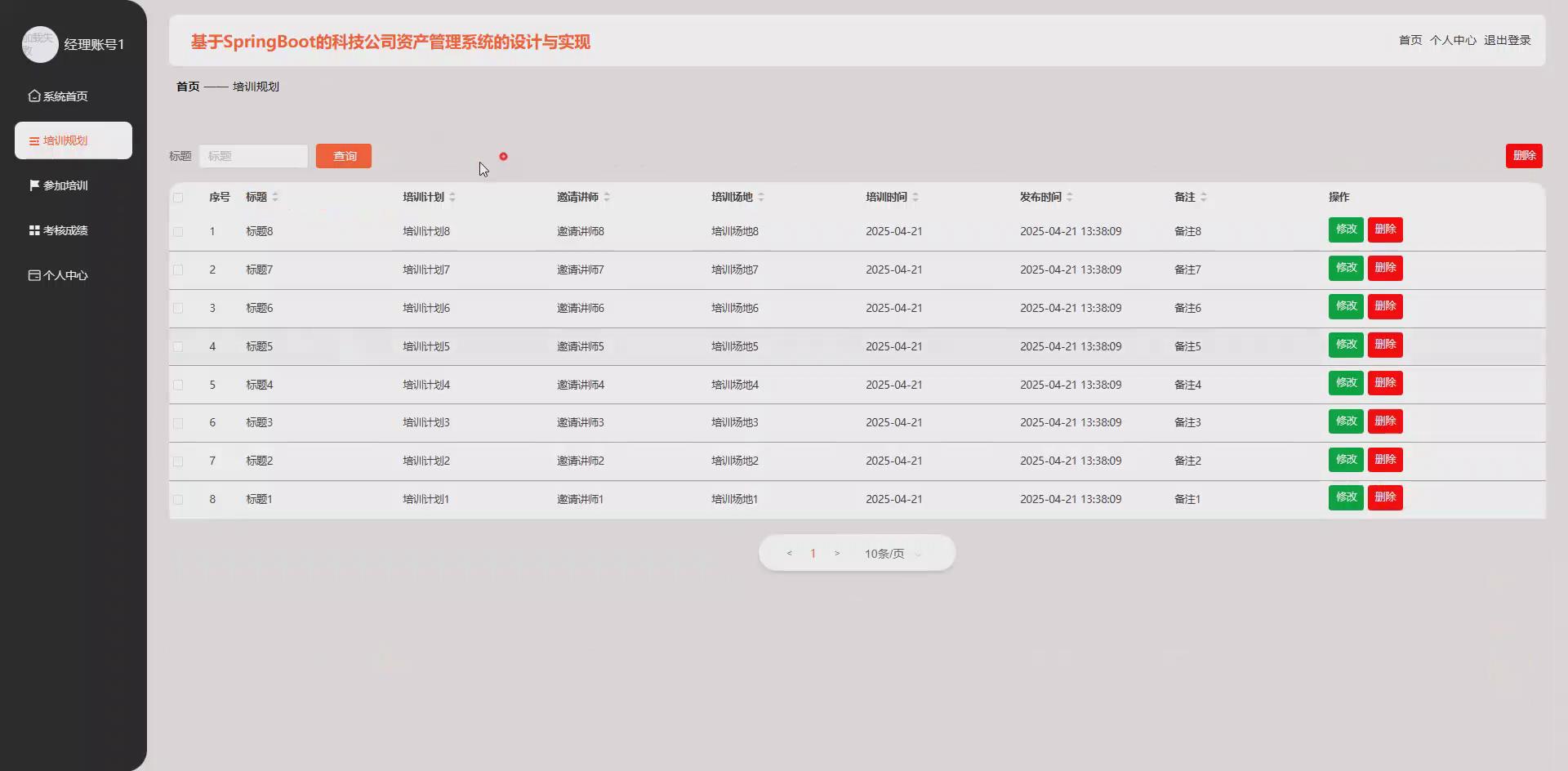Sort by 标题 column arrows
Viewport: 1568px width, 771px height.
pos(275,197)
